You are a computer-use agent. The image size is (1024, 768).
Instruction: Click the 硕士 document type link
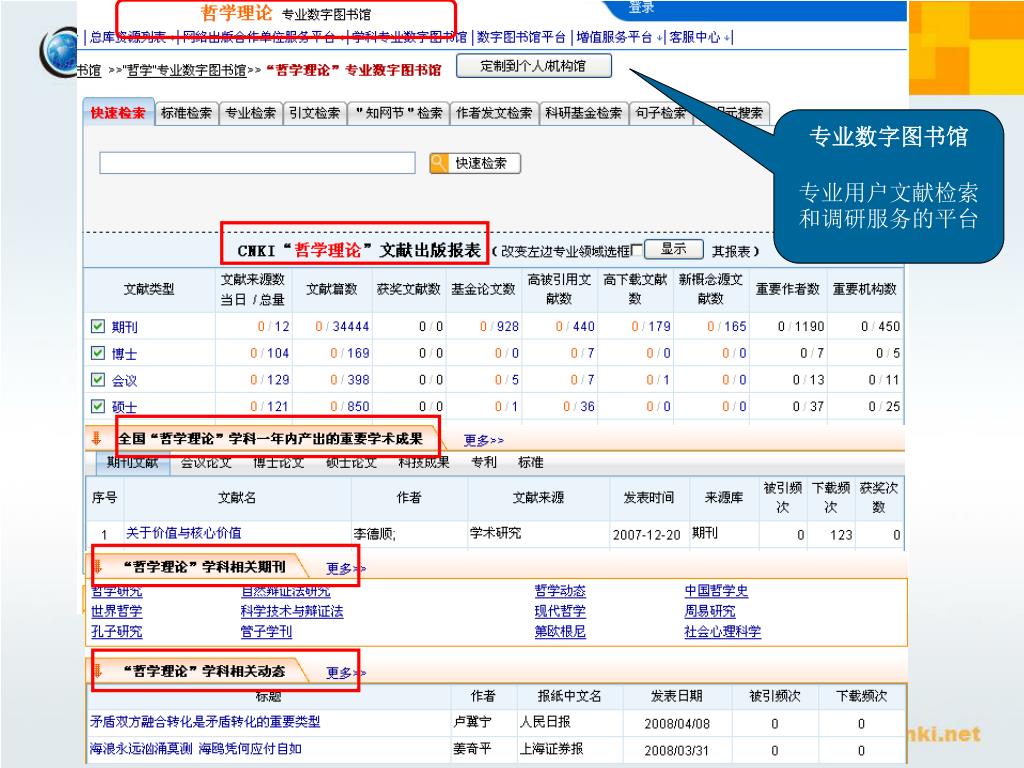point(124,407)
